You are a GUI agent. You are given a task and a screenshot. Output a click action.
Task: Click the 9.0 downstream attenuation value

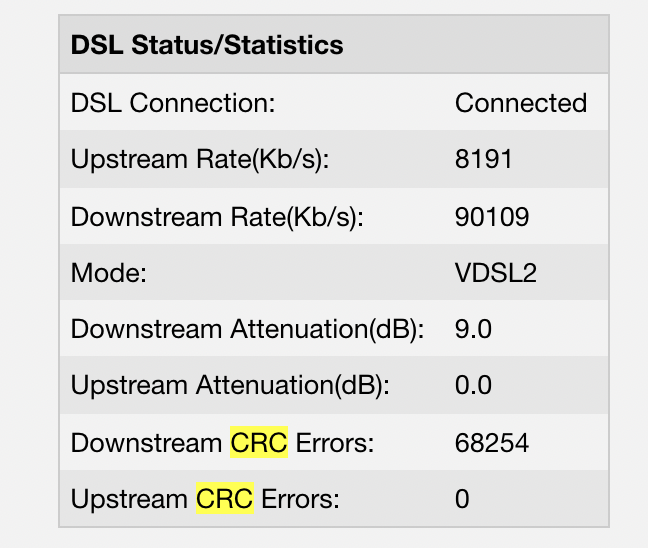[x=473, y=329]
